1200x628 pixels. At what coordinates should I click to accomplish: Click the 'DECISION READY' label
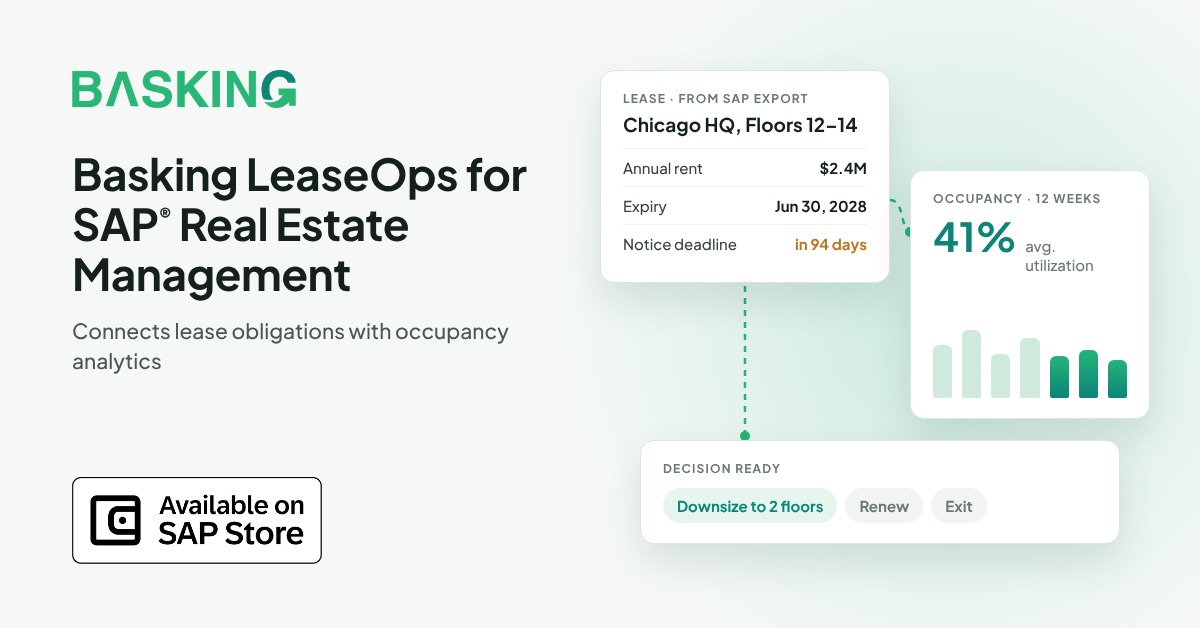(x=722, y=468)
